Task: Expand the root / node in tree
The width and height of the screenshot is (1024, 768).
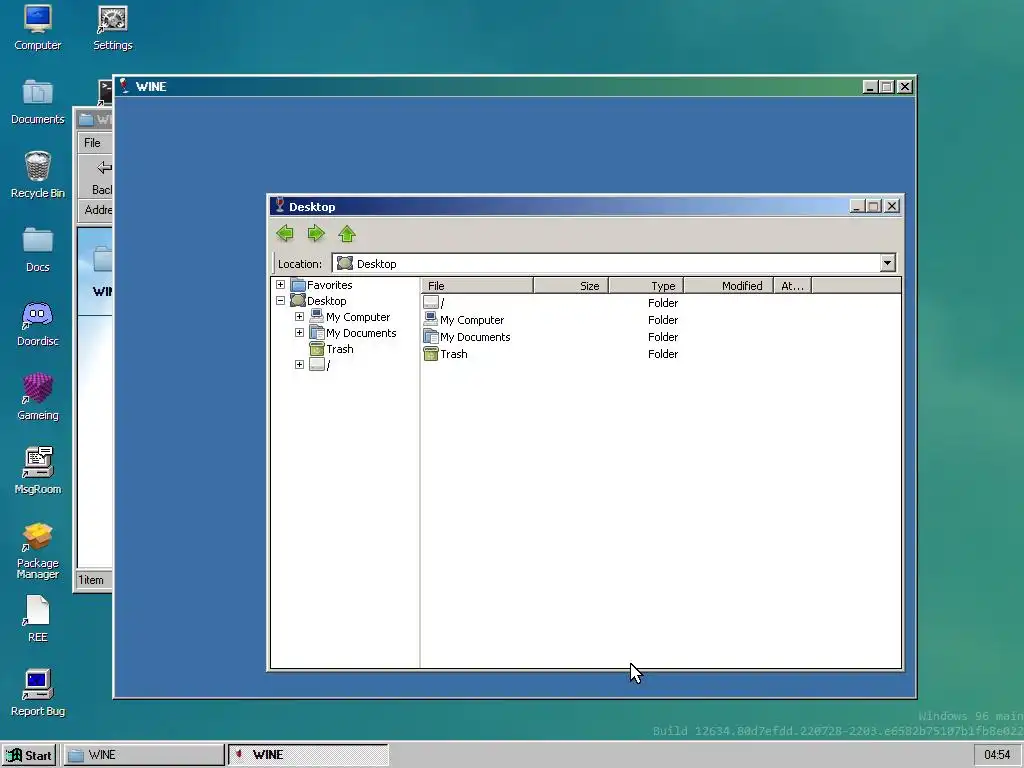Action: click(x=299, y=364)
